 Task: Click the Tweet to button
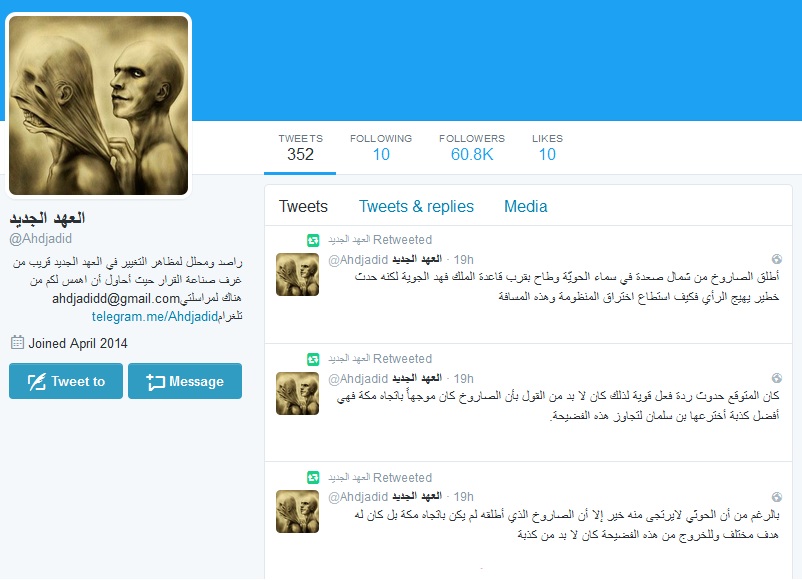coord(66,381)
